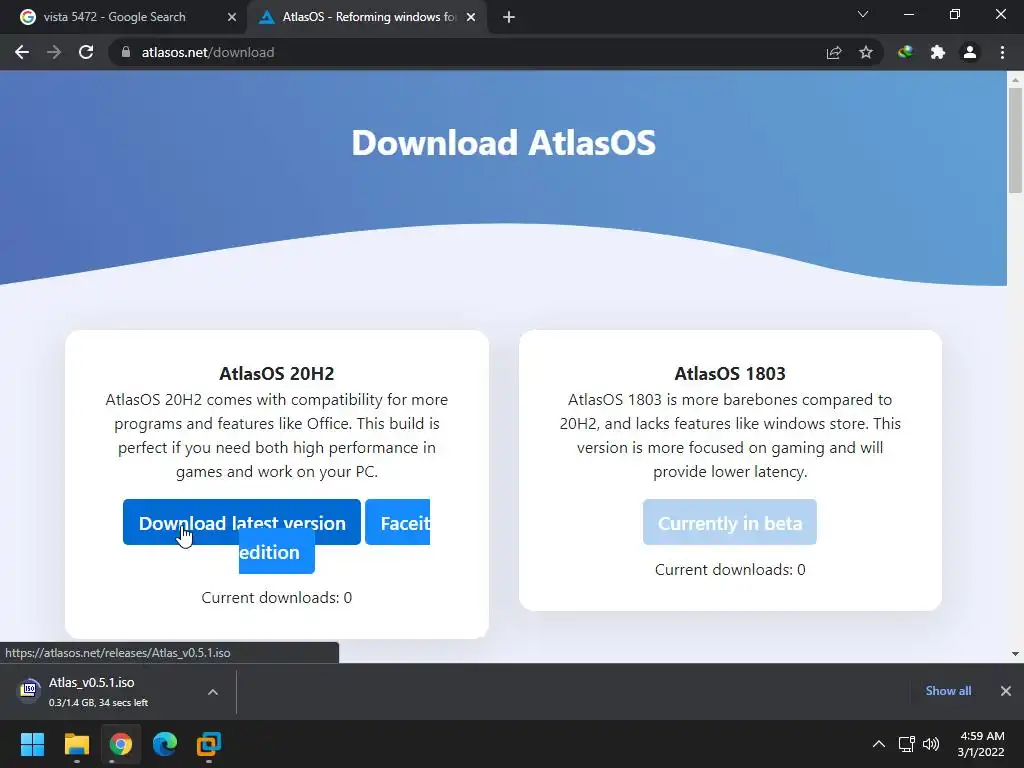Close the downloads bar
The image size is (1024, 768).
tap(1006, 691)
